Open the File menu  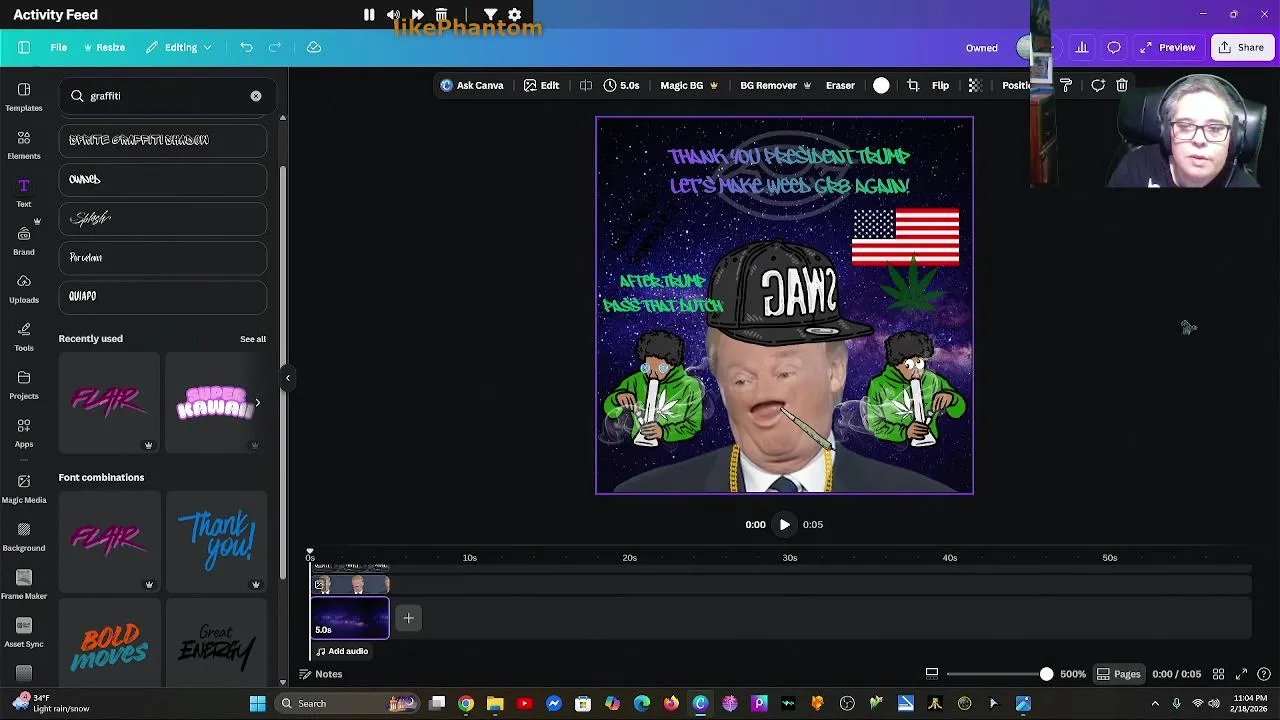[59, 47]
